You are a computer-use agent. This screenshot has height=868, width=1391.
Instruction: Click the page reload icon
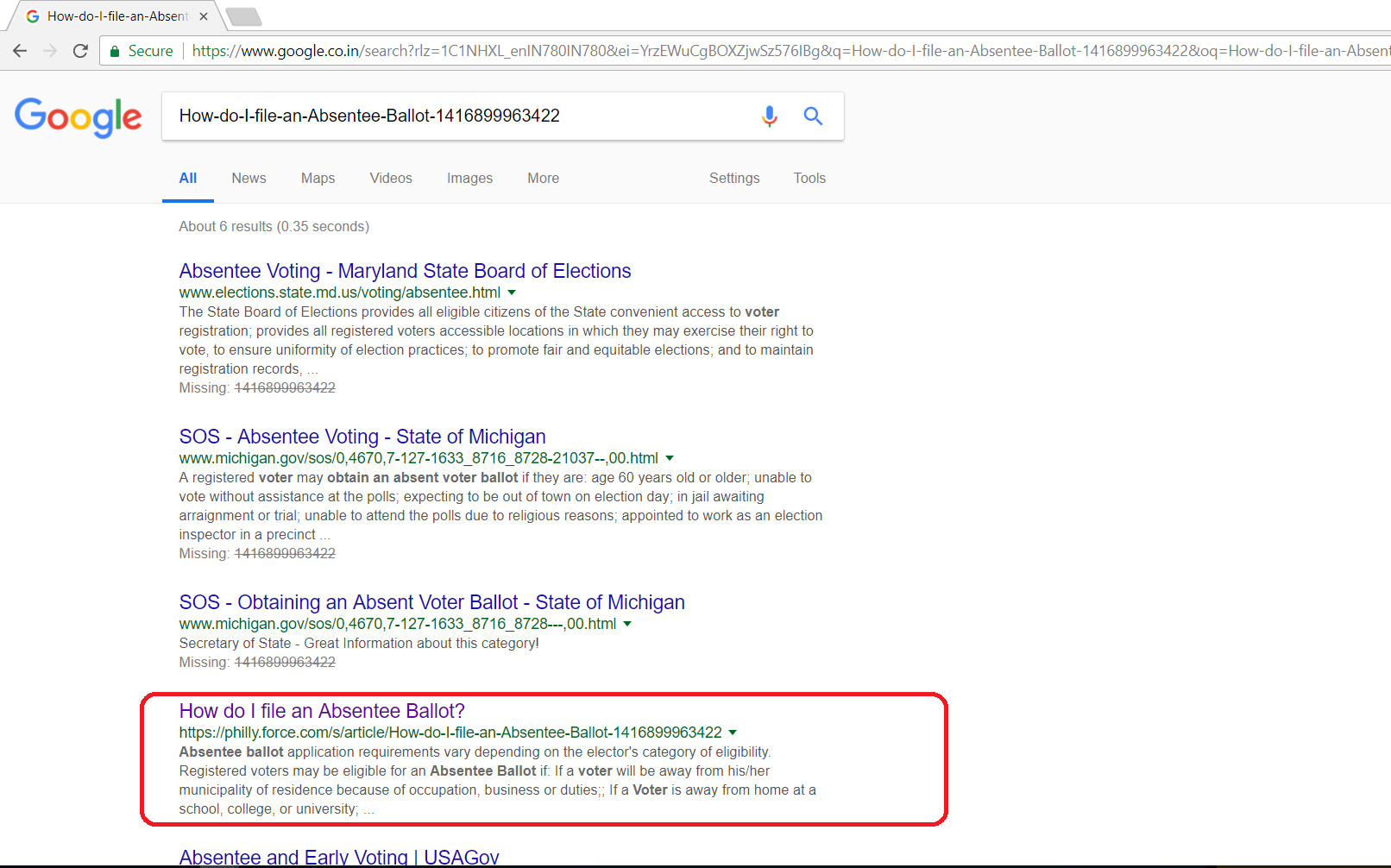[80, 51]
